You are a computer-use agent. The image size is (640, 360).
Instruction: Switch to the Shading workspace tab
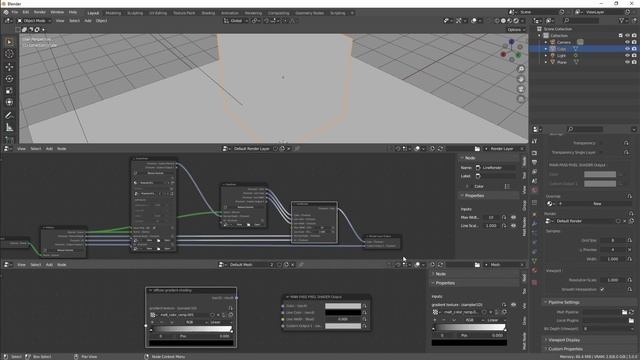pyautogui.click(x=208, y=13)
